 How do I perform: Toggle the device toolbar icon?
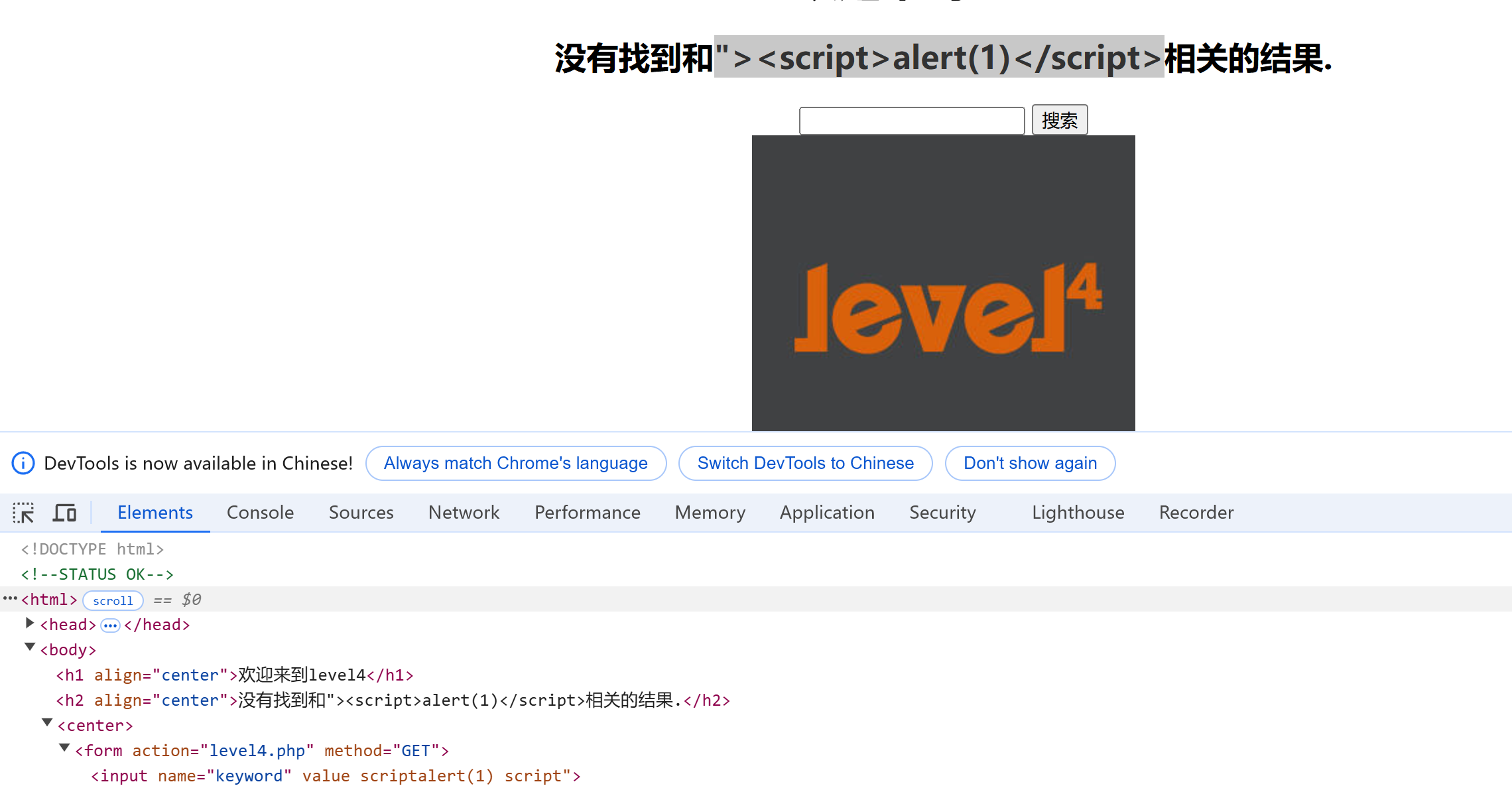tap(64, 513)
